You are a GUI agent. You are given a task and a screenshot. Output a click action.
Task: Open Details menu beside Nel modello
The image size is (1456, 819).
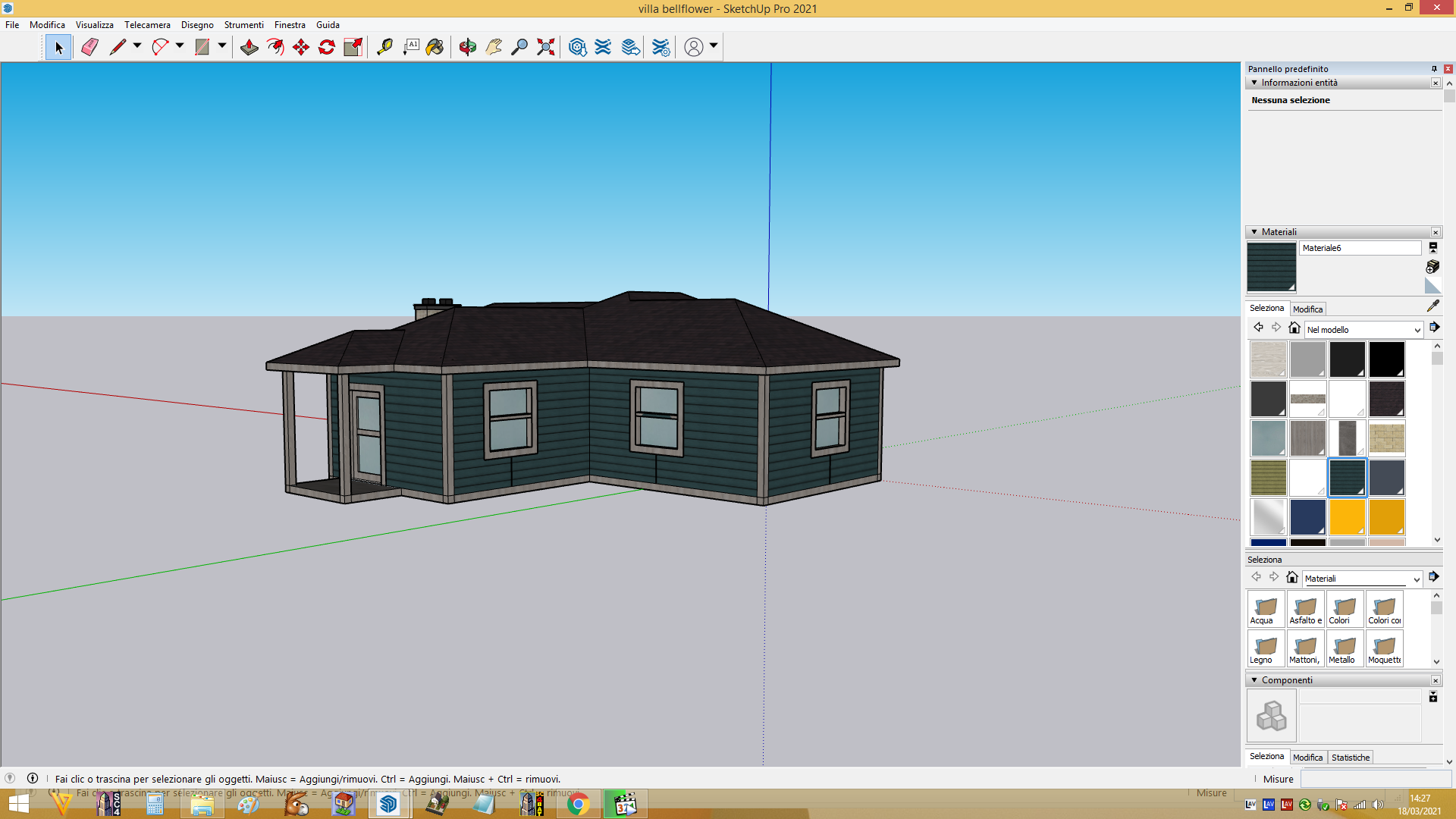[x=1435, y=328]
